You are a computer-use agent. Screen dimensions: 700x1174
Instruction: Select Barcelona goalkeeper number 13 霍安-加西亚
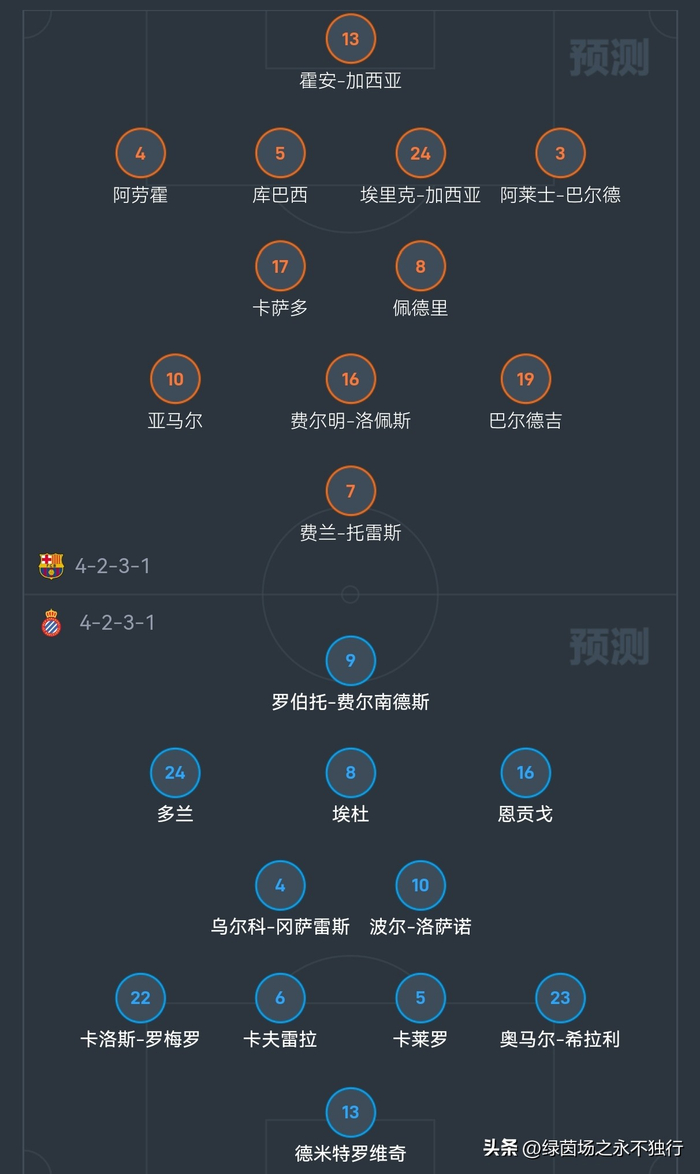(x=350, y=39)
